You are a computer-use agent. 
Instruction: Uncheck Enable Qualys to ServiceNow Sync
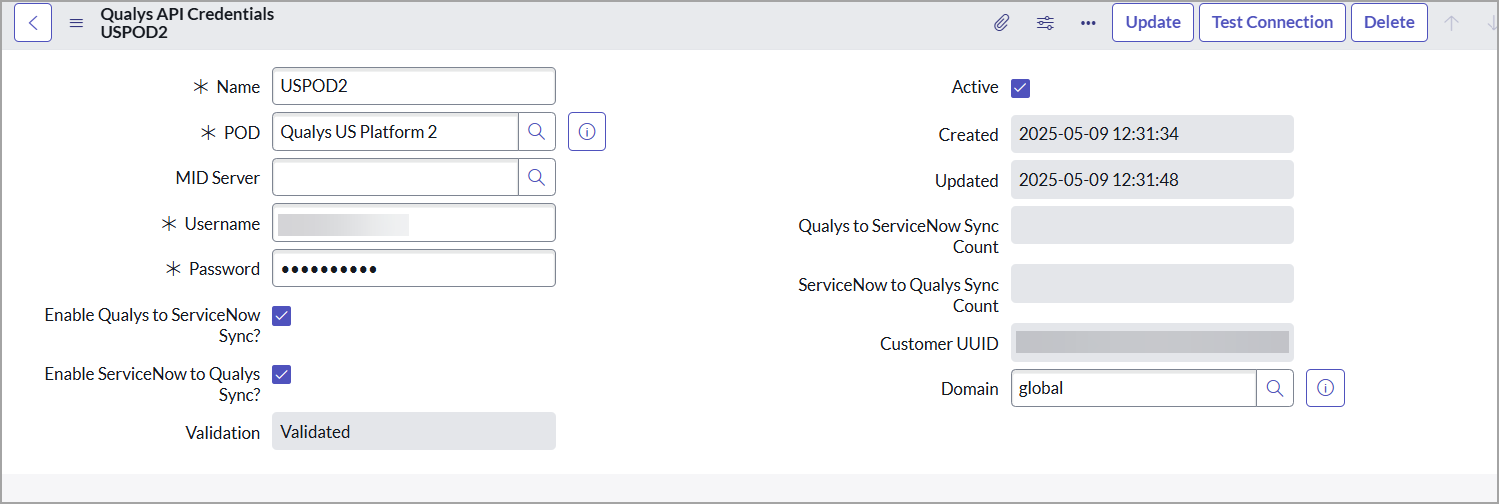tap(281, 316)
